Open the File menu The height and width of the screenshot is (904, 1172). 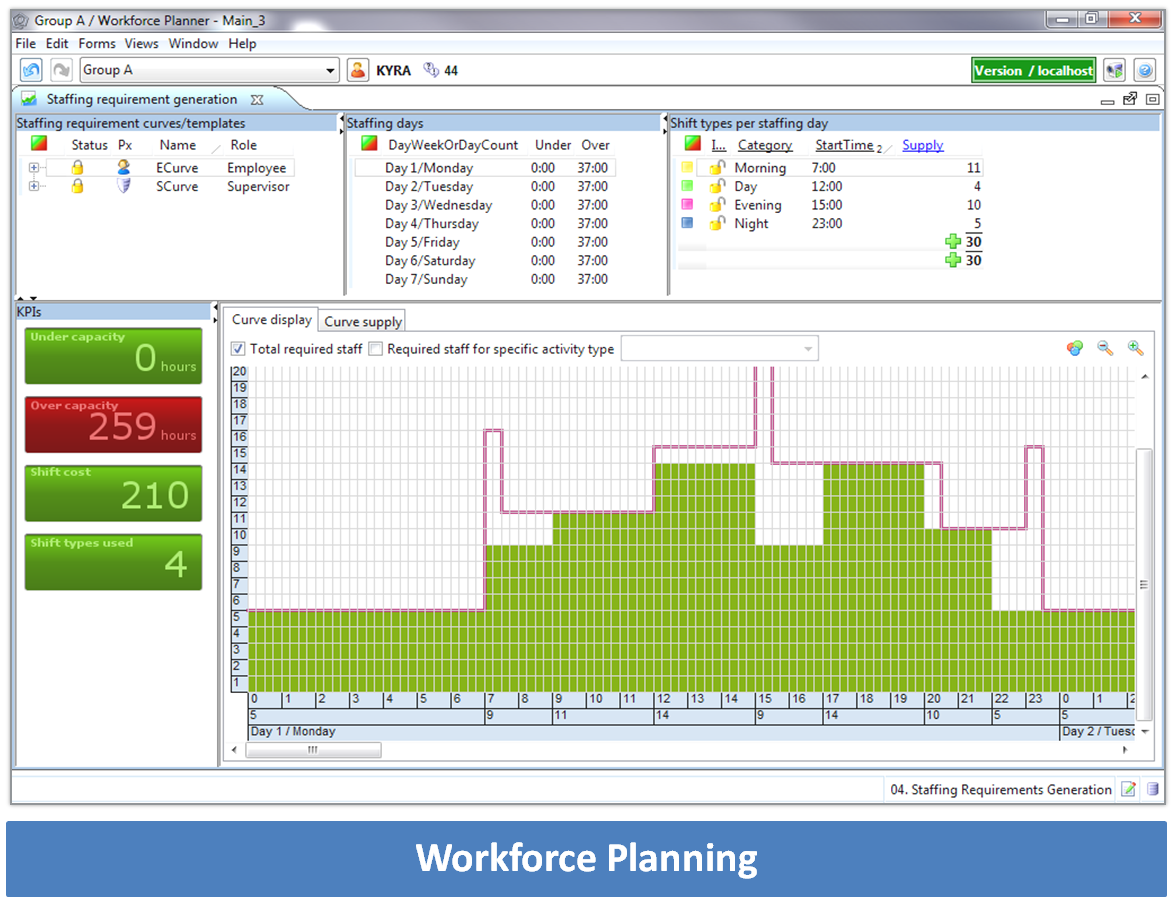pos(25,43)
